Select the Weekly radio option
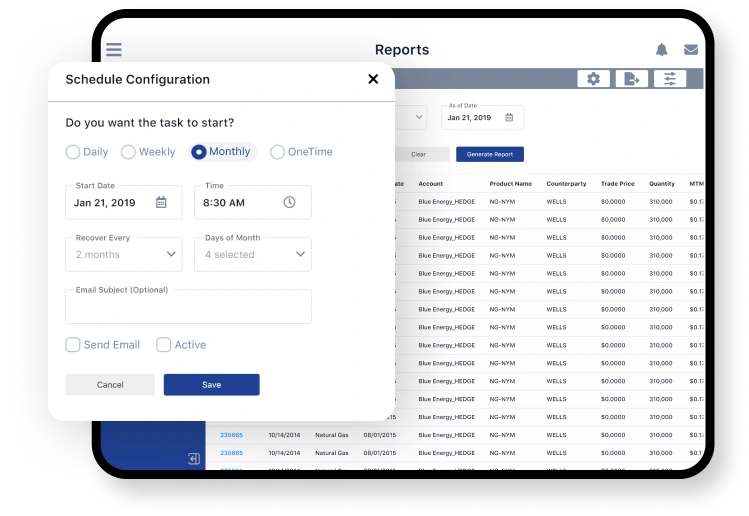 [128, 152]
